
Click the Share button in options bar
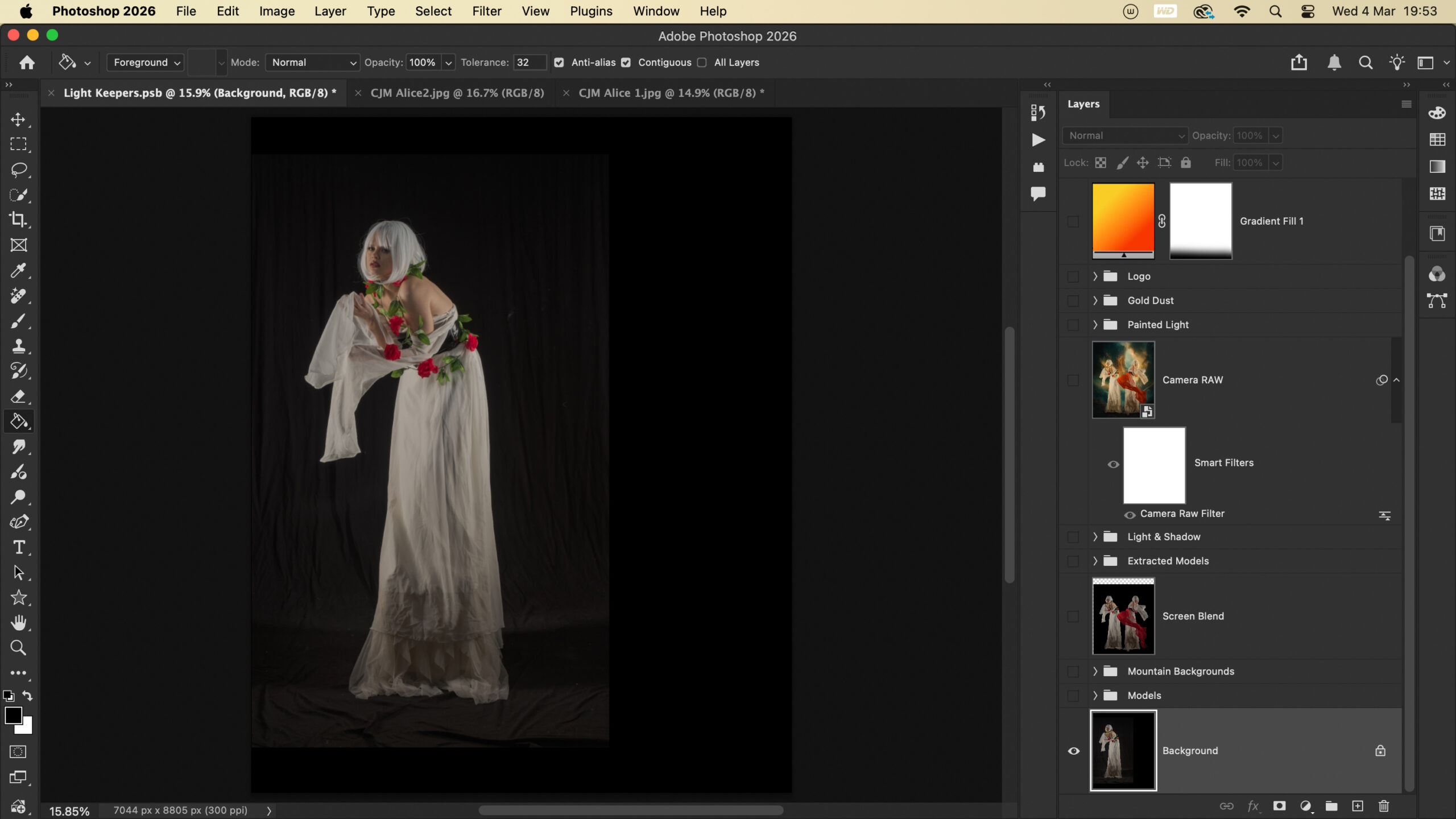pyautogui.click(x=1298, y=63)
